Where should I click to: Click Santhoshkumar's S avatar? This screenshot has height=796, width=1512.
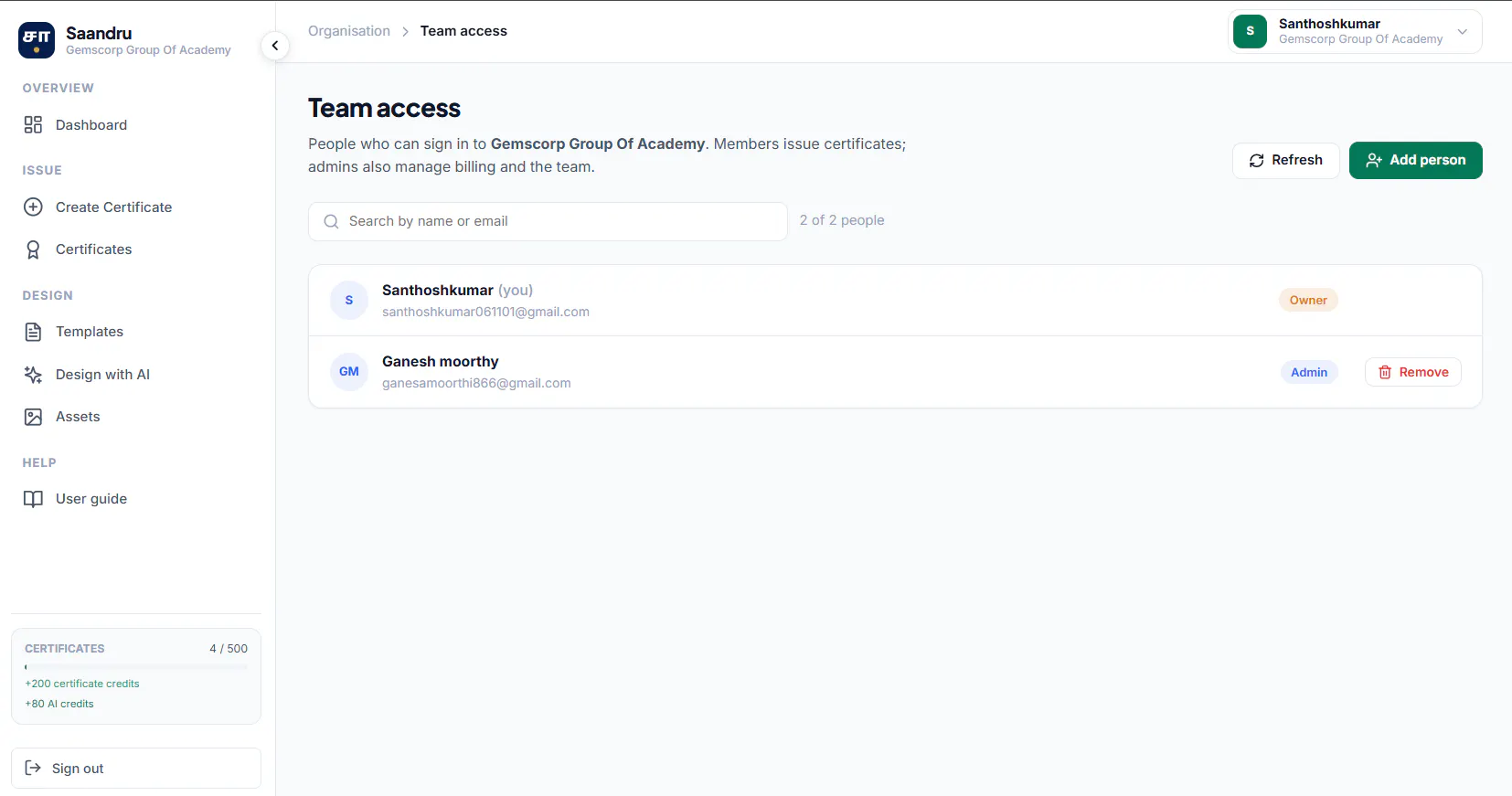(349, 301)
